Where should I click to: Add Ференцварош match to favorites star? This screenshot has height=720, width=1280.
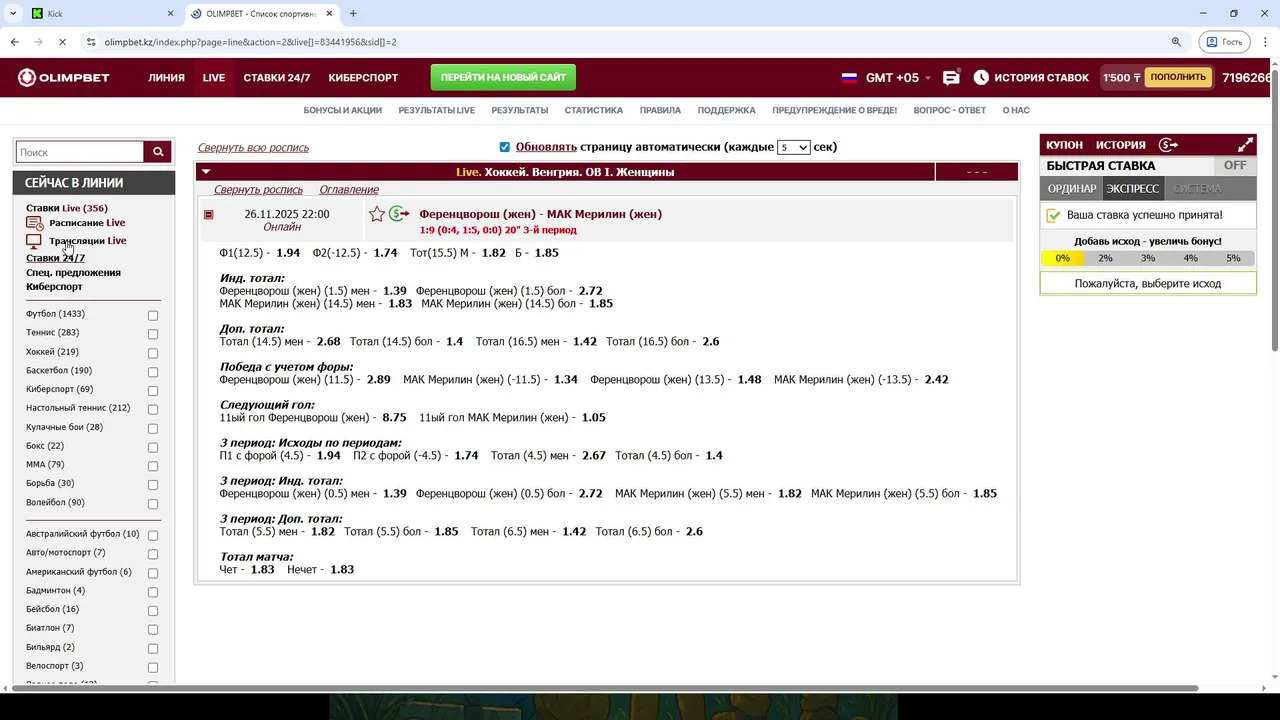377,214
